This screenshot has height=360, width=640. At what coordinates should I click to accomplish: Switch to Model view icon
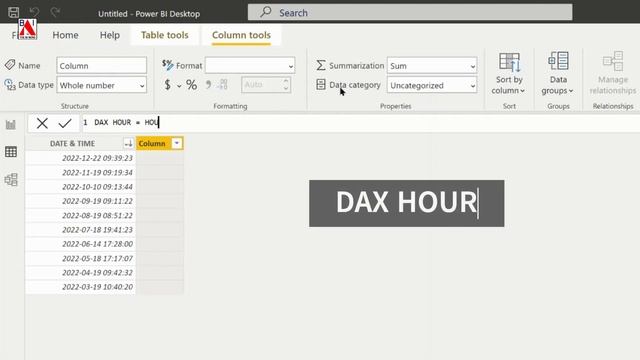coord(11,180)
